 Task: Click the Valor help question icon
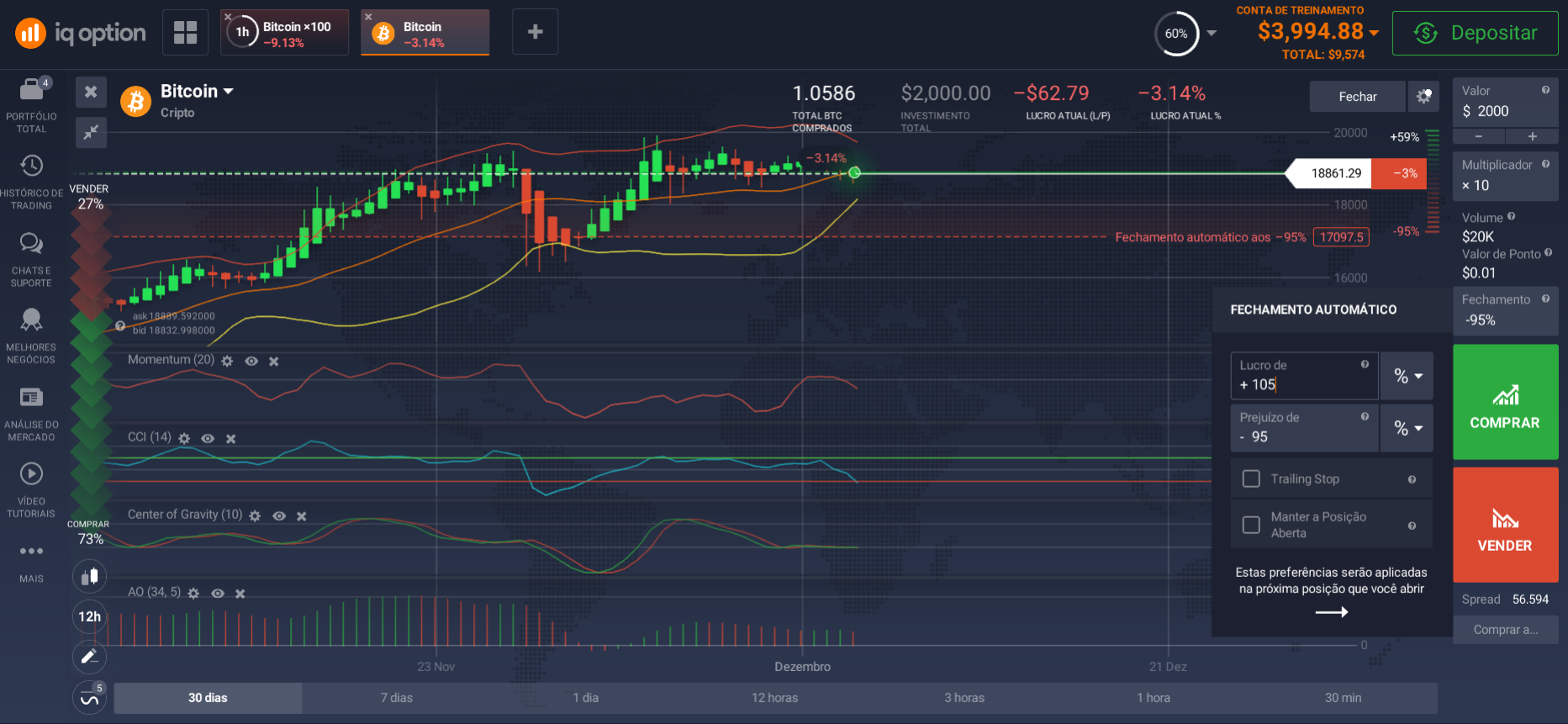click(x=1545, y=90)
